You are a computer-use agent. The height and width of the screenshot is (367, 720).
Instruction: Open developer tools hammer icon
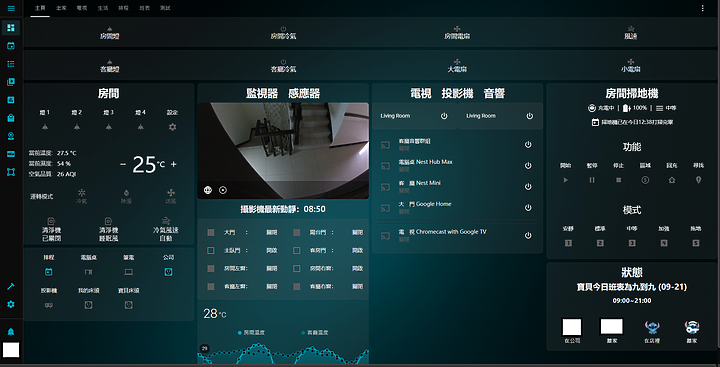(11, 286)
